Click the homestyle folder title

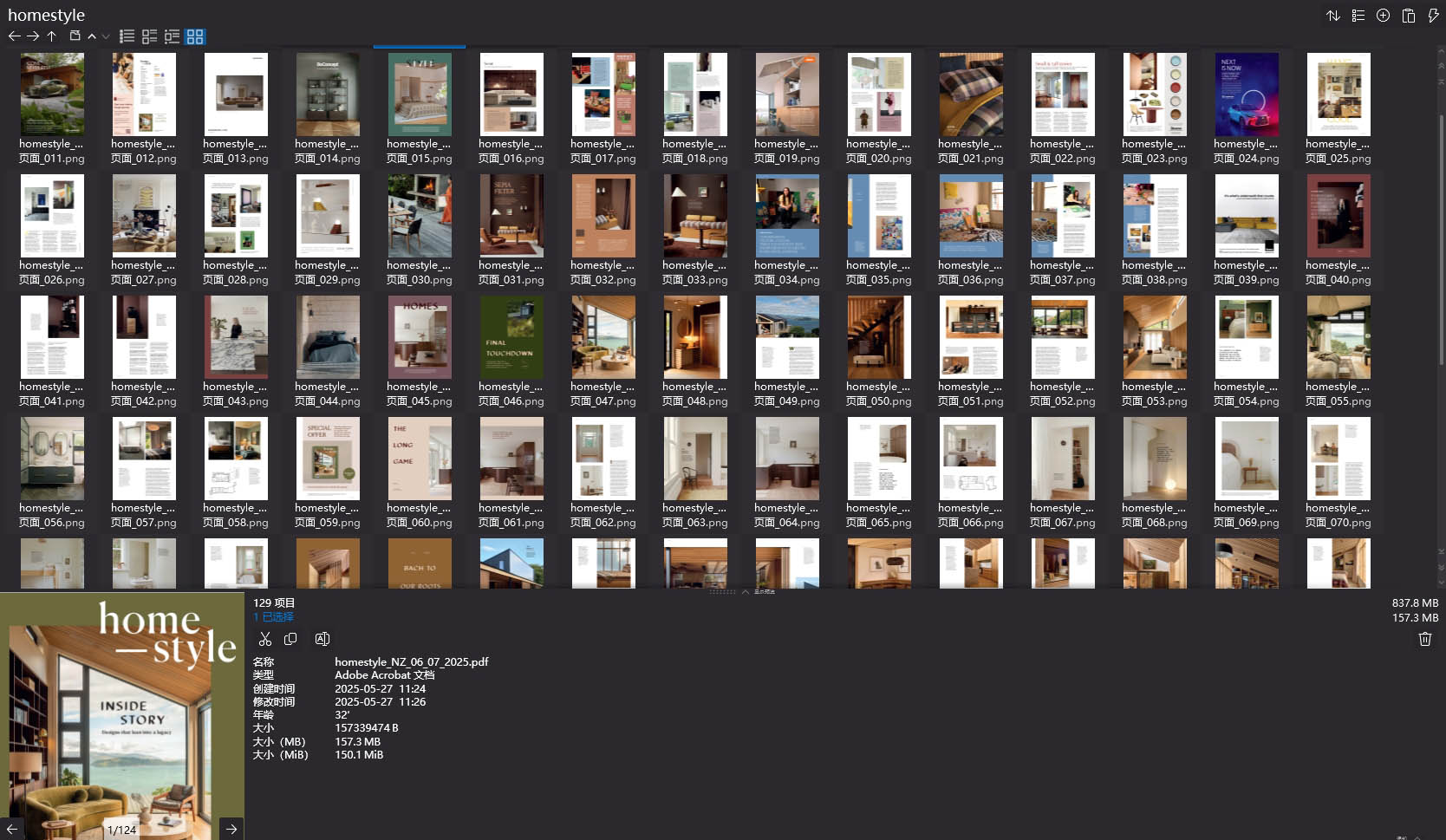click(47, 15)
